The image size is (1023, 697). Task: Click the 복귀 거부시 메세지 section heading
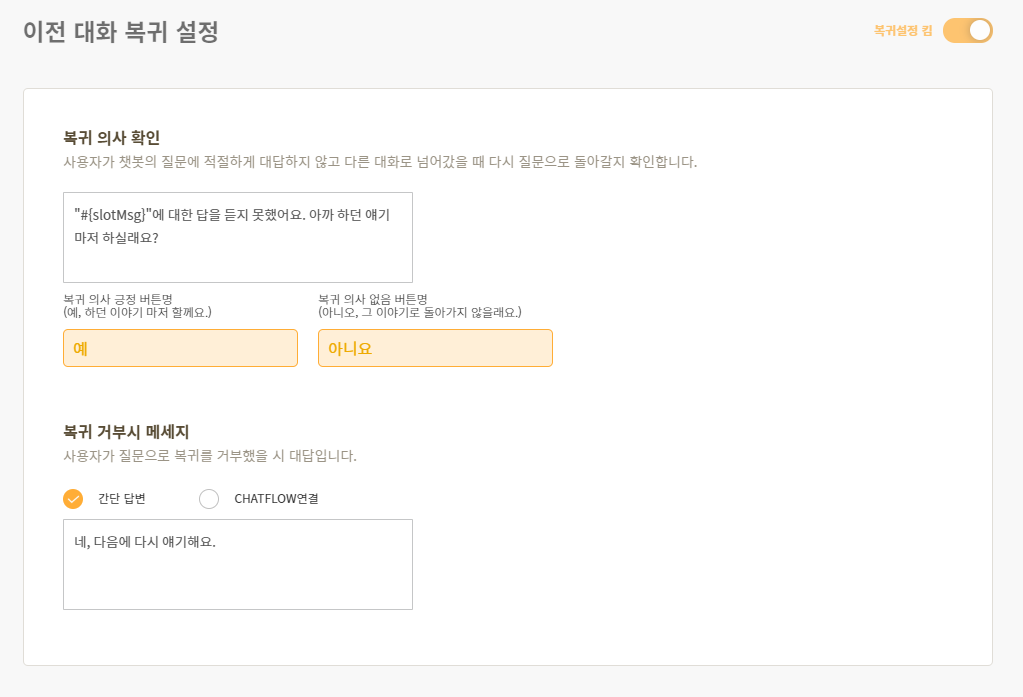point(126,431)
